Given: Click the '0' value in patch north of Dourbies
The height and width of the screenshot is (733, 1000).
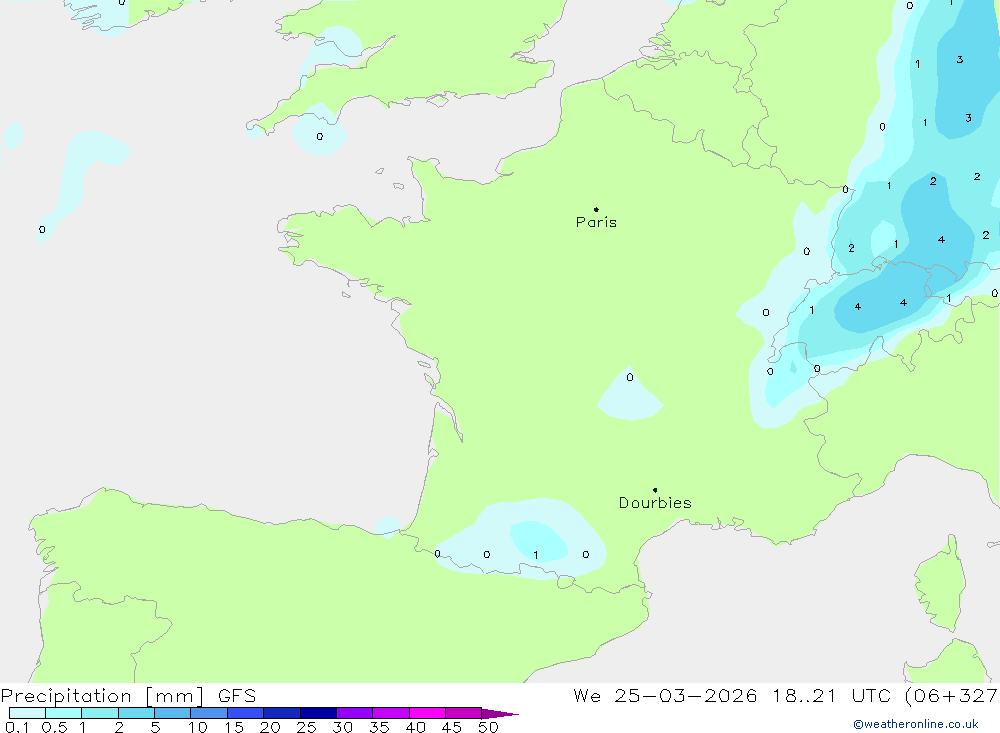Looking at the screenshot, I should (629, 378).
